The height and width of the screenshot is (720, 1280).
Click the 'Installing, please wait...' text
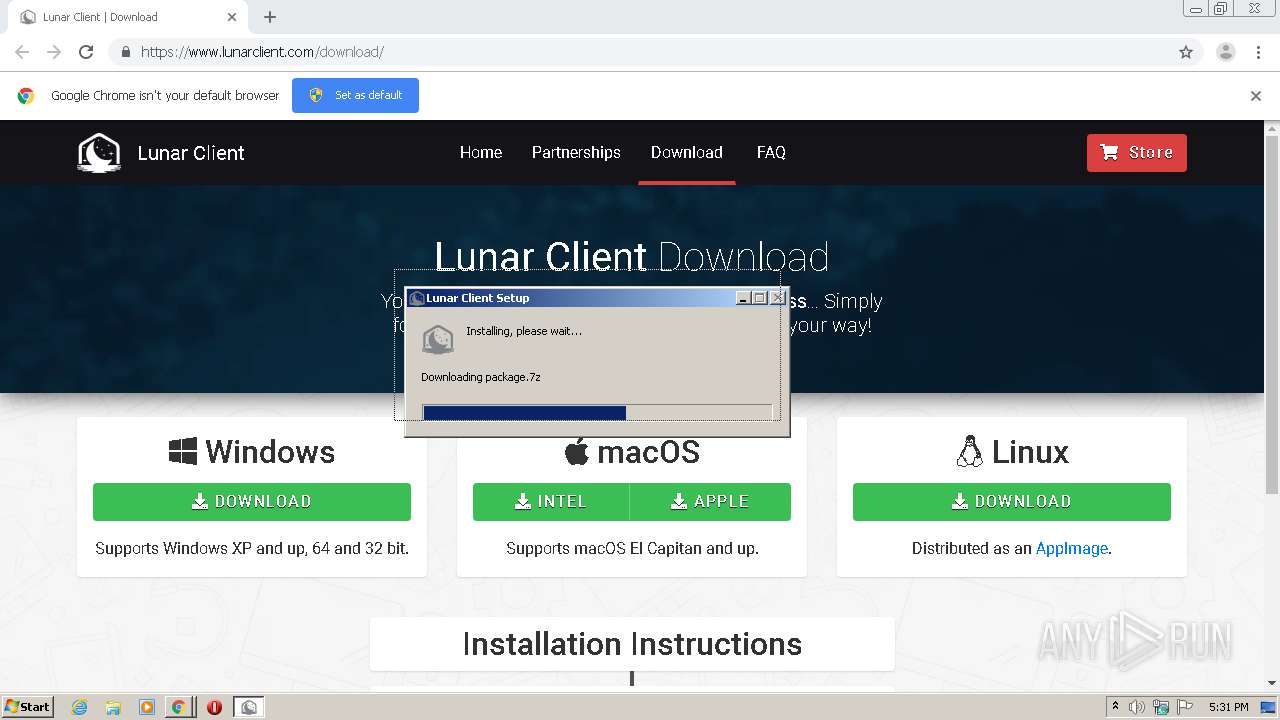[524, 331]
